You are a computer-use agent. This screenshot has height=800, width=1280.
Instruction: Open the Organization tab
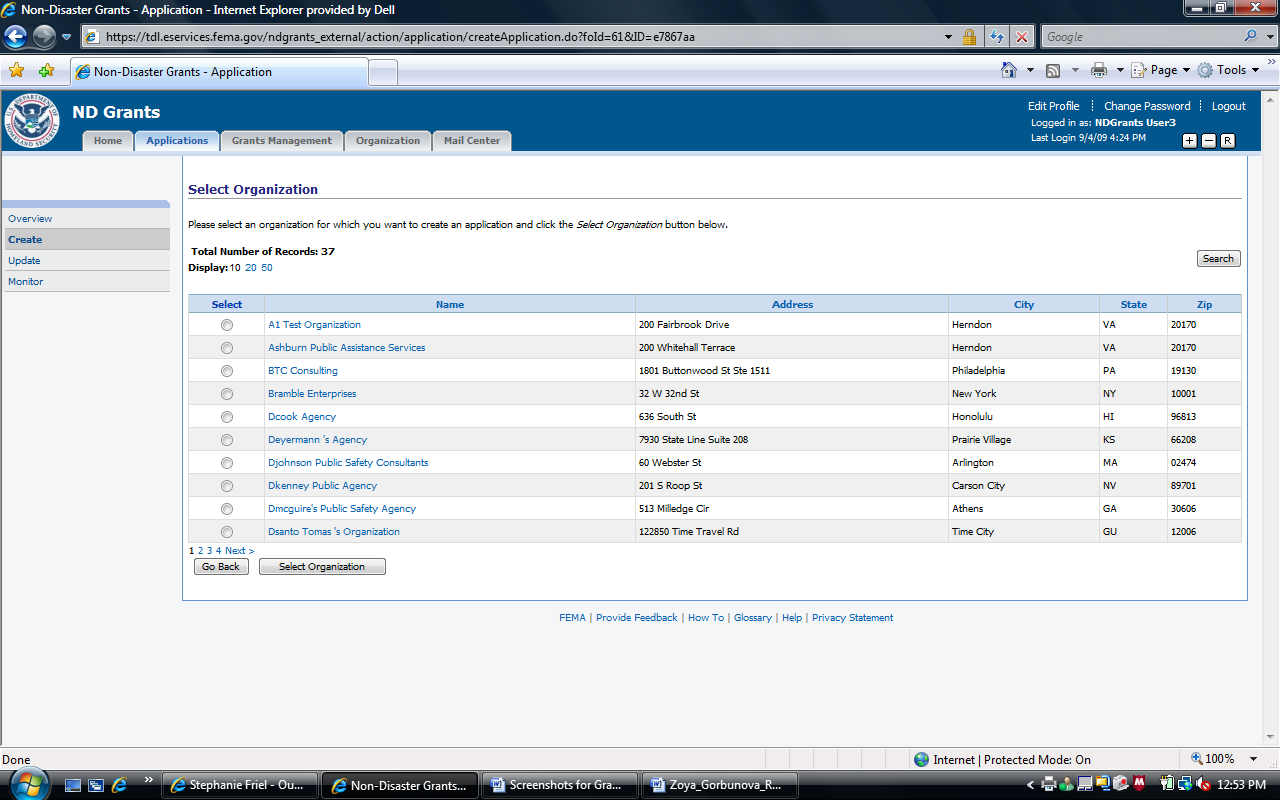[388, 141]
